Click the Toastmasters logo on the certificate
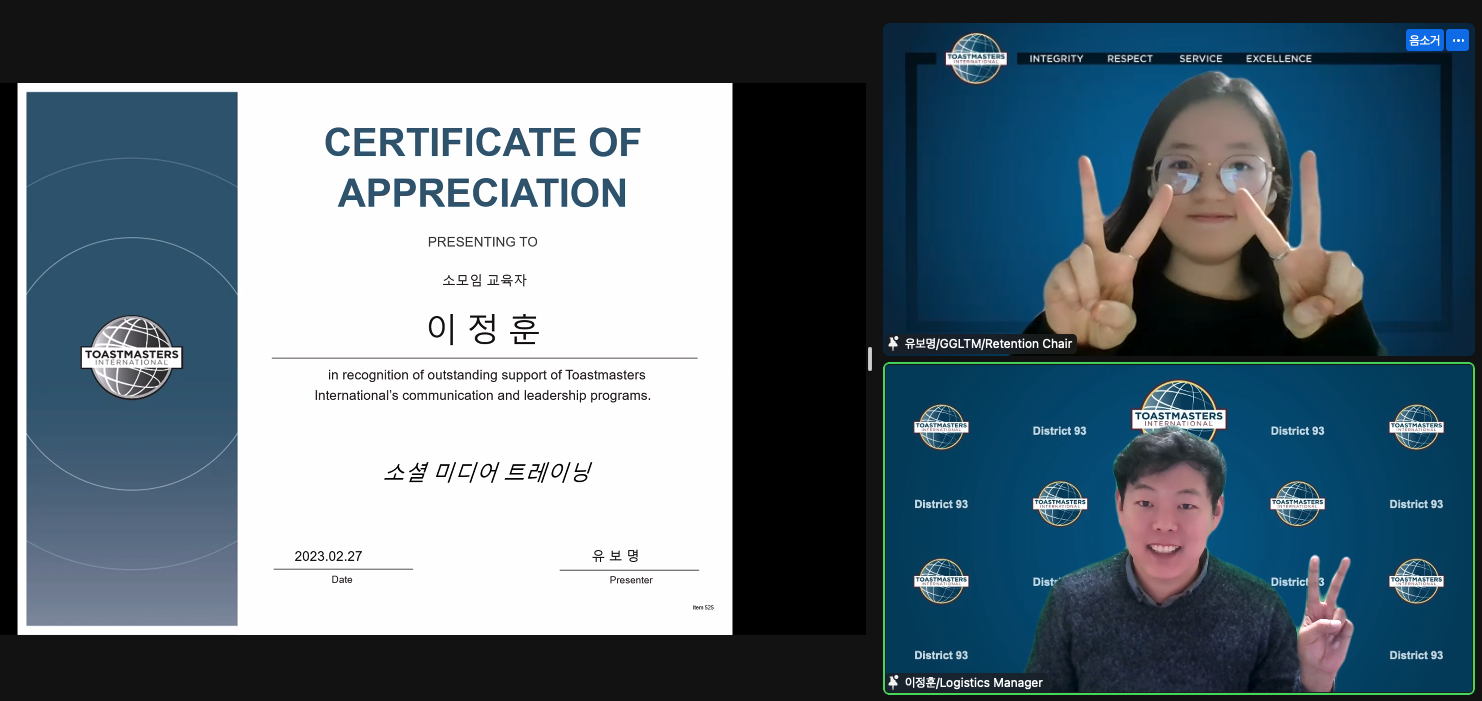Viewport: 1482px width, 701px height. [131, 358]
